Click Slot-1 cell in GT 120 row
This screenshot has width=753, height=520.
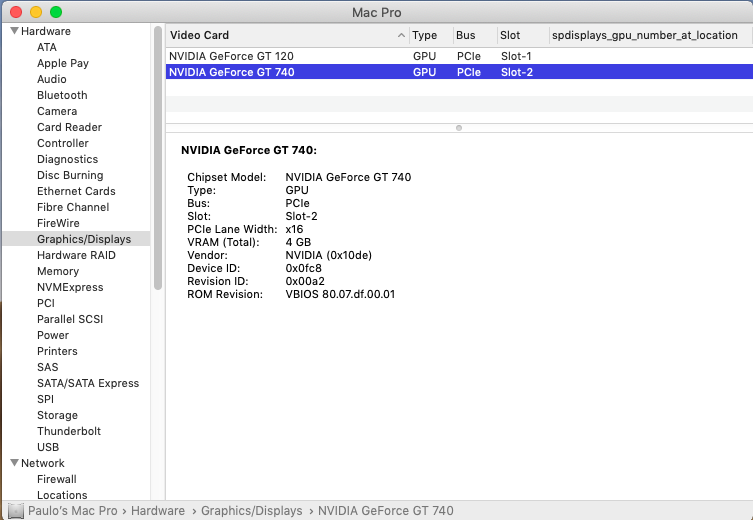[516, 56]
